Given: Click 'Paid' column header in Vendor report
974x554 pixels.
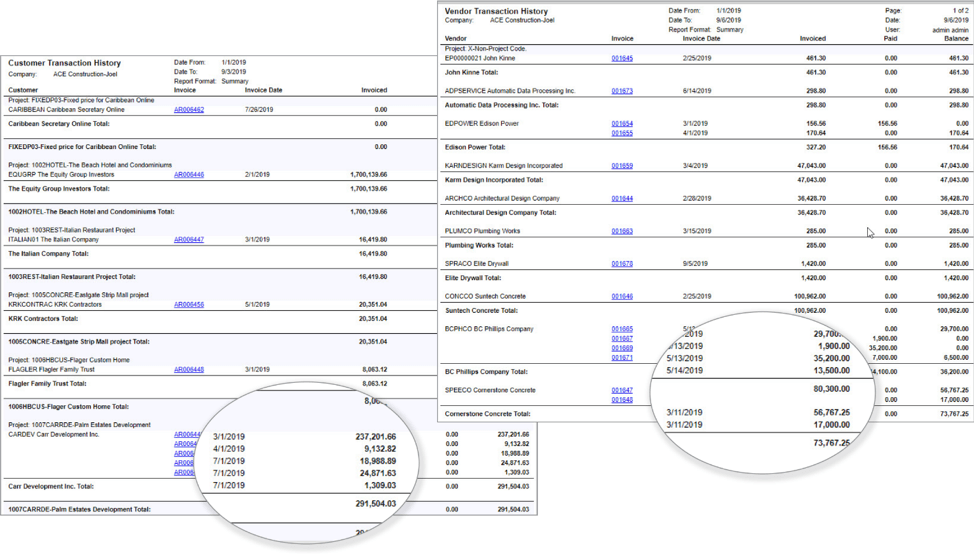Looking at the screenshot, I should click(x=890, y=39).
